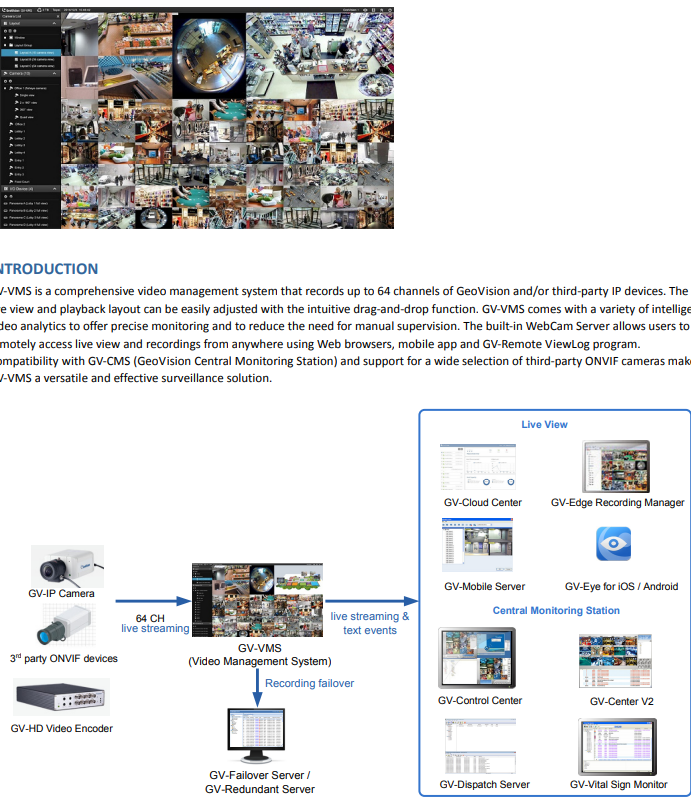The image size is (691, 799).
Task: Open the GV-Dispatch Server screenshot thumbnail
Action: [480, 746]
